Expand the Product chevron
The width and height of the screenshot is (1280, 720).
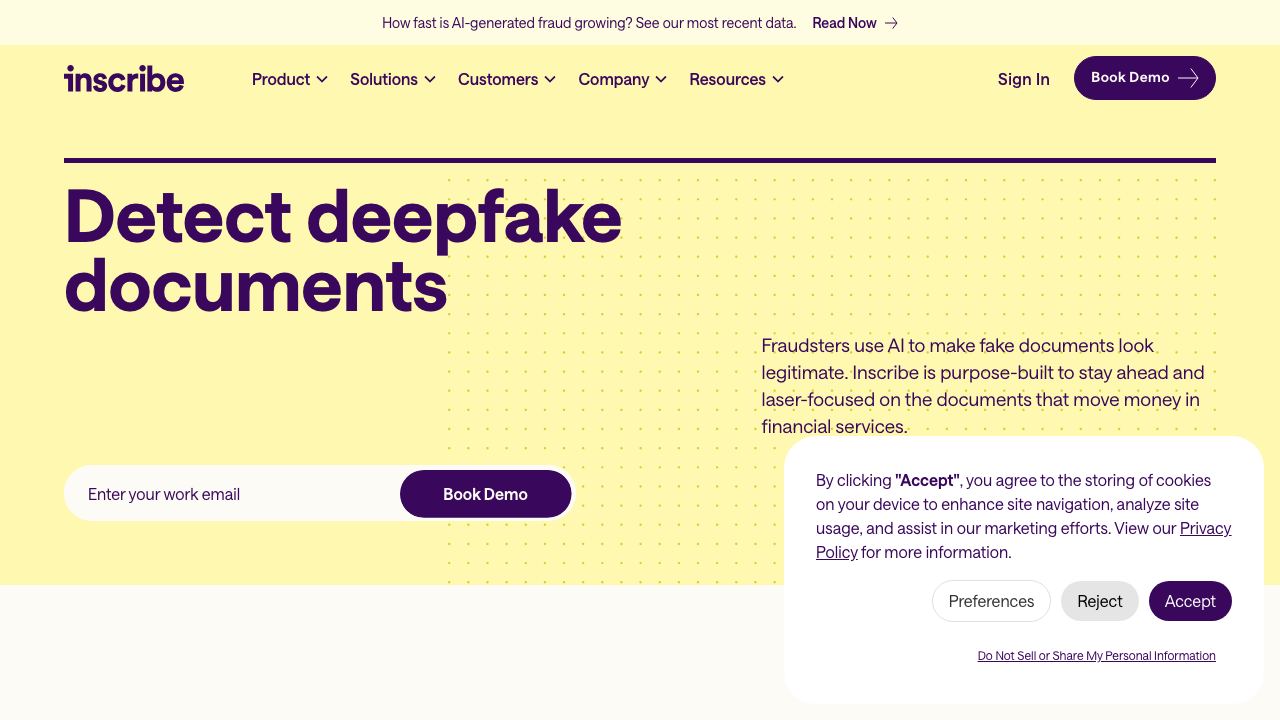click(x=322, y=79)
